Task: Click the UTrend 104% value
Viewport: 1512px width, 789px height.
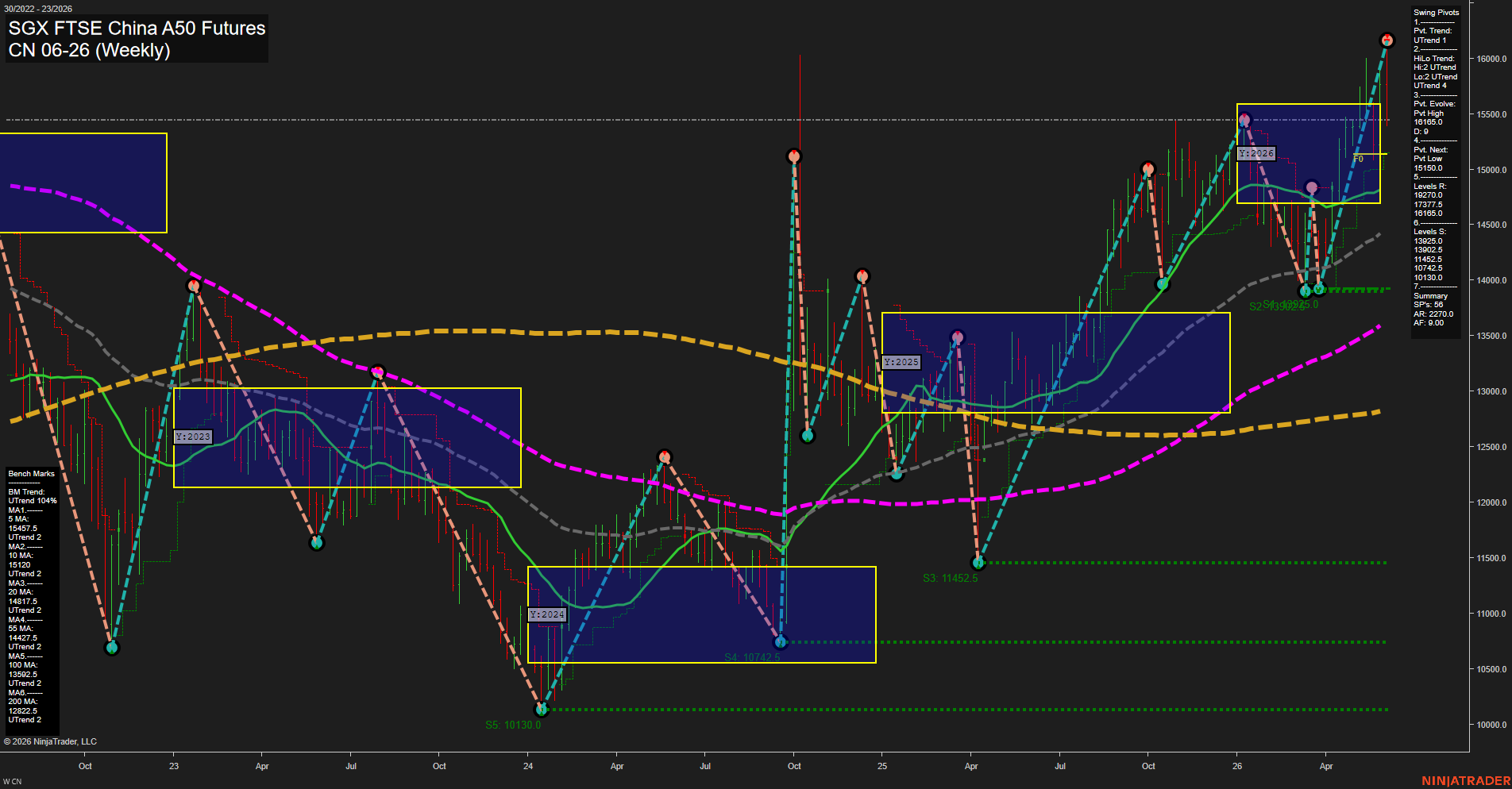Action: click(33, 501)
